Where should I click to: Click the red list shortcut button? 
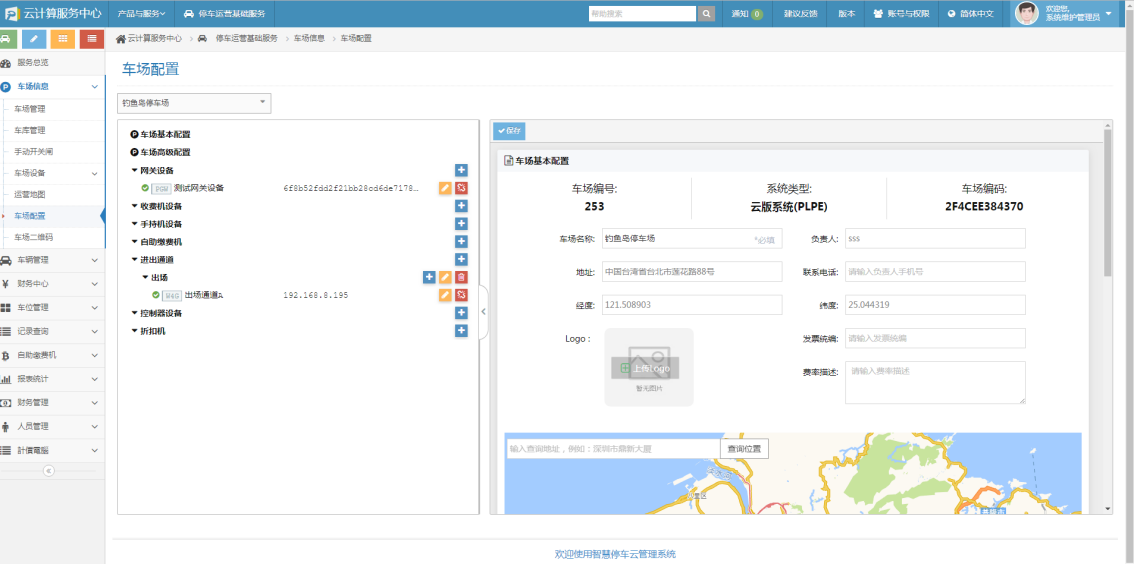point(92,39)
